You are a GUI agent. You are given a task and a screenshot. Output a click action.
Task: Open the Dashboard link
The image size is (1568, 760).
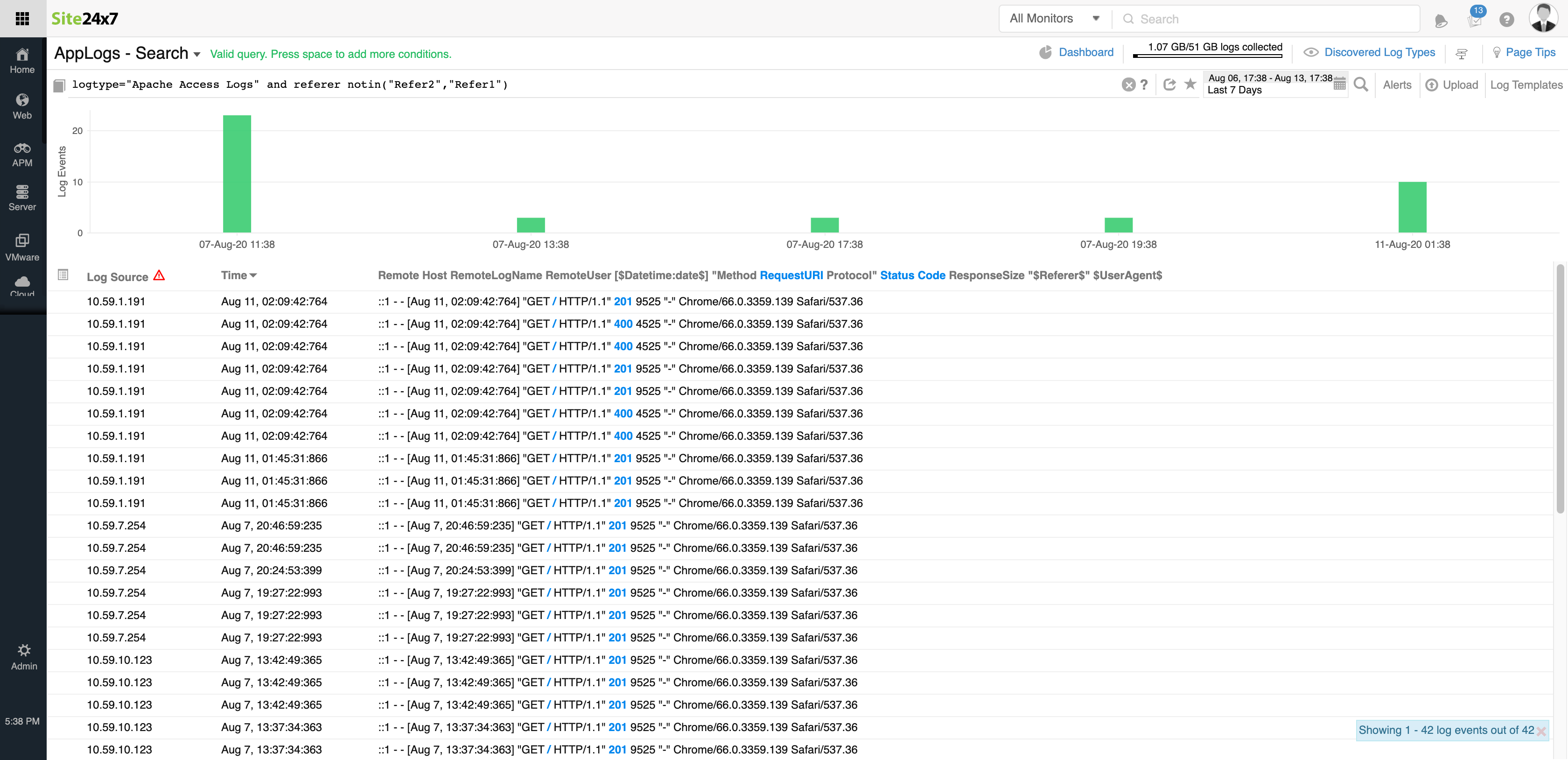coord(1085,52)
